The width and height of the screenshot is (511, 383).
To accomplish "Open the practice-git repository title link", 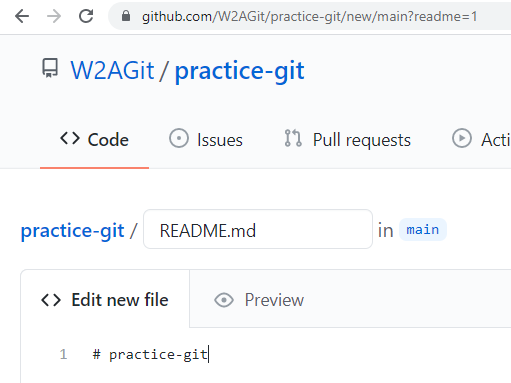I will click(240, 70).
